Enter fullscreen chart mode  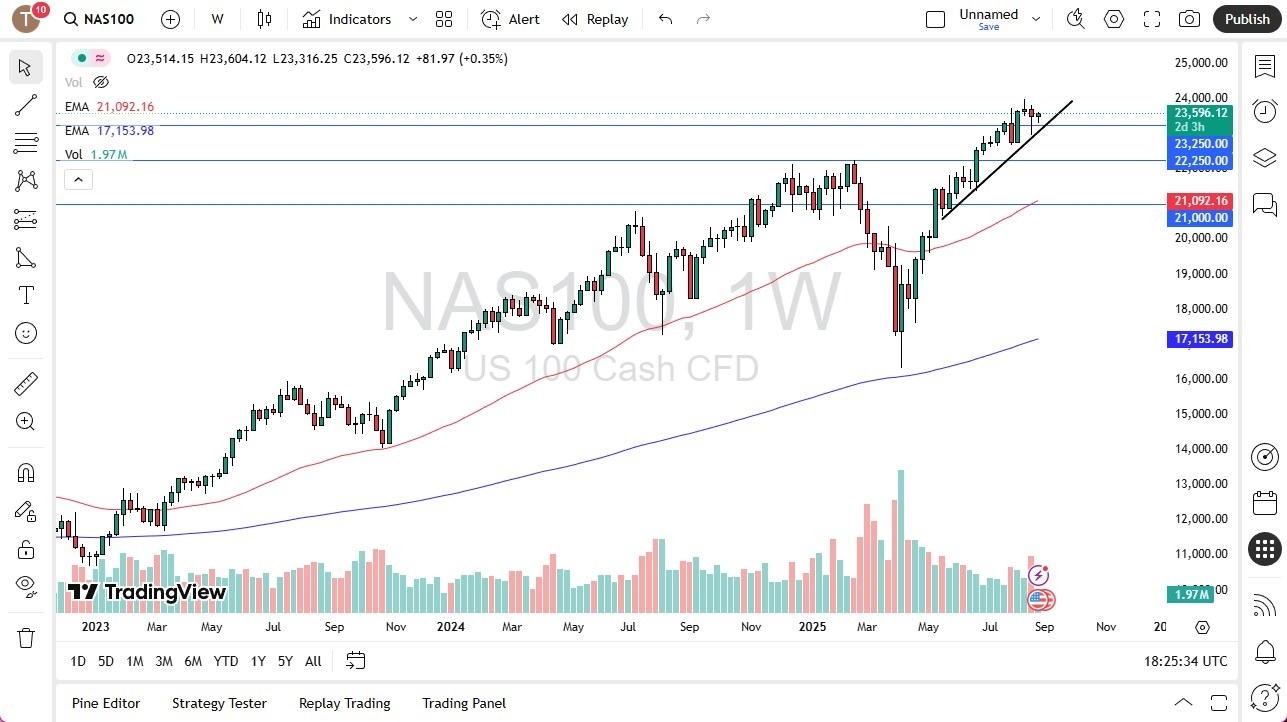pyautogui.click(x=1151, y=18)
